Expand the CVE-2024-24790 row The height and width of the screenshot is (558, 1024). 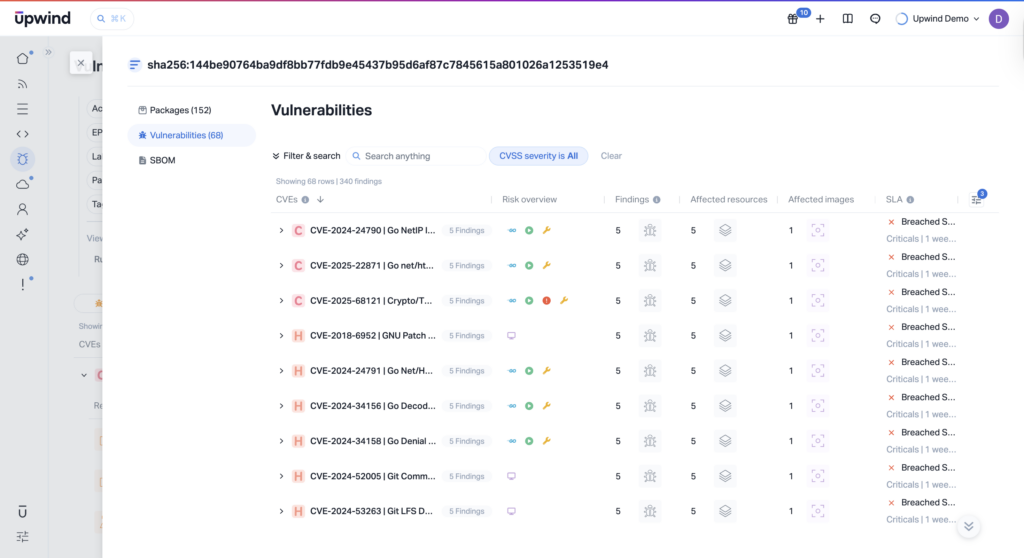(281, 231)
